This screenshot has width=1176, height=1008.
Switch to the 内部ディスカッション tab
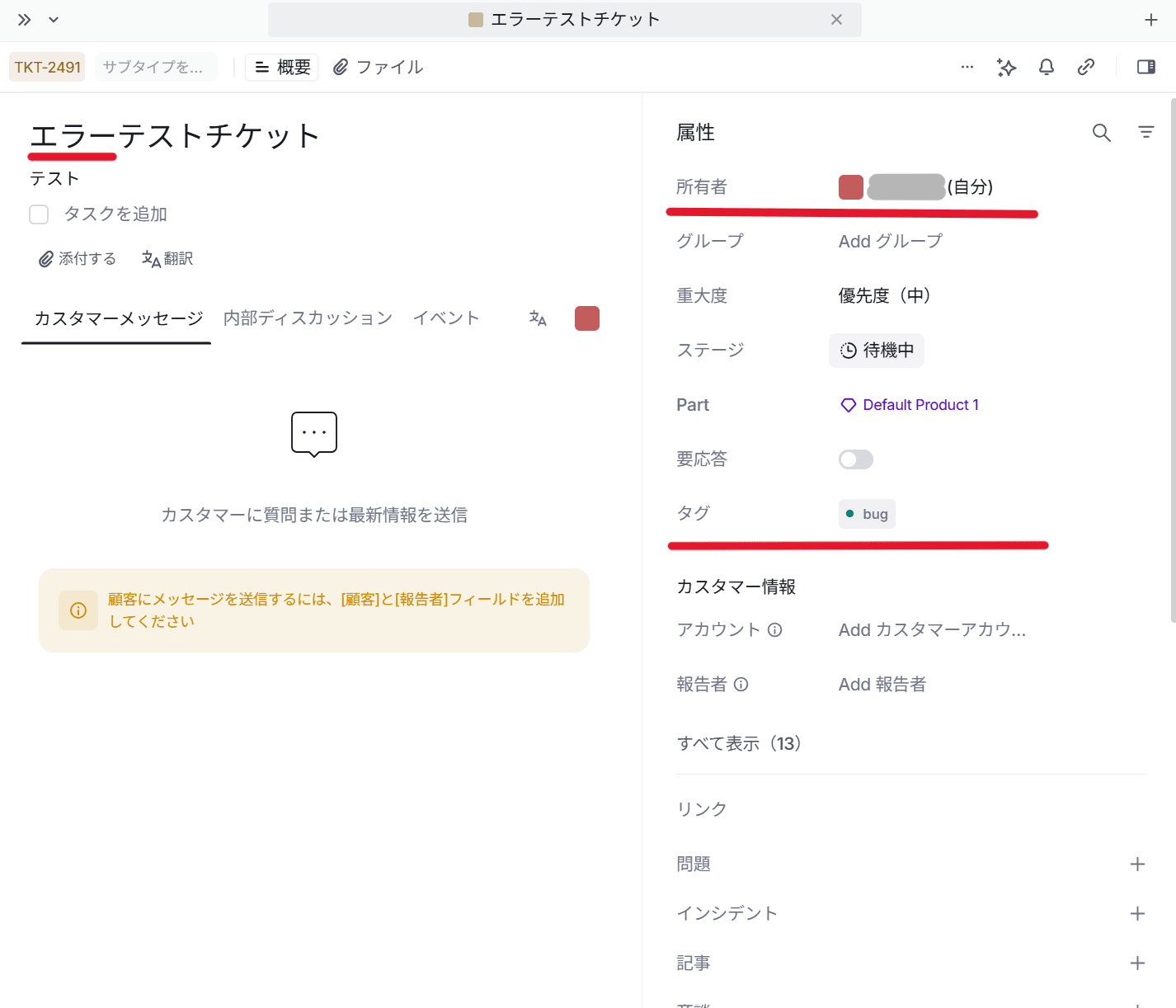click(307, 318)
